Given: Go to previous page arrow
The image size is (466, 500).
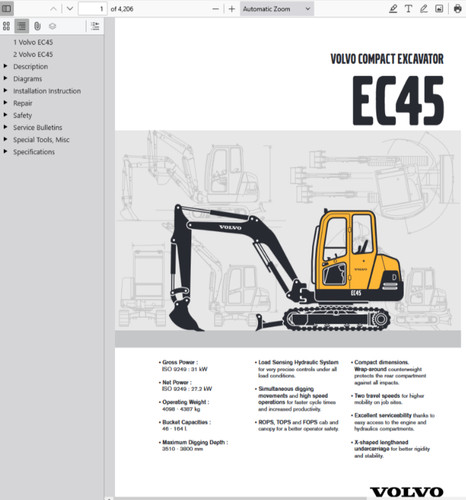Looking at the screenshot, I should pyautogui.click(x=53, y=9).
